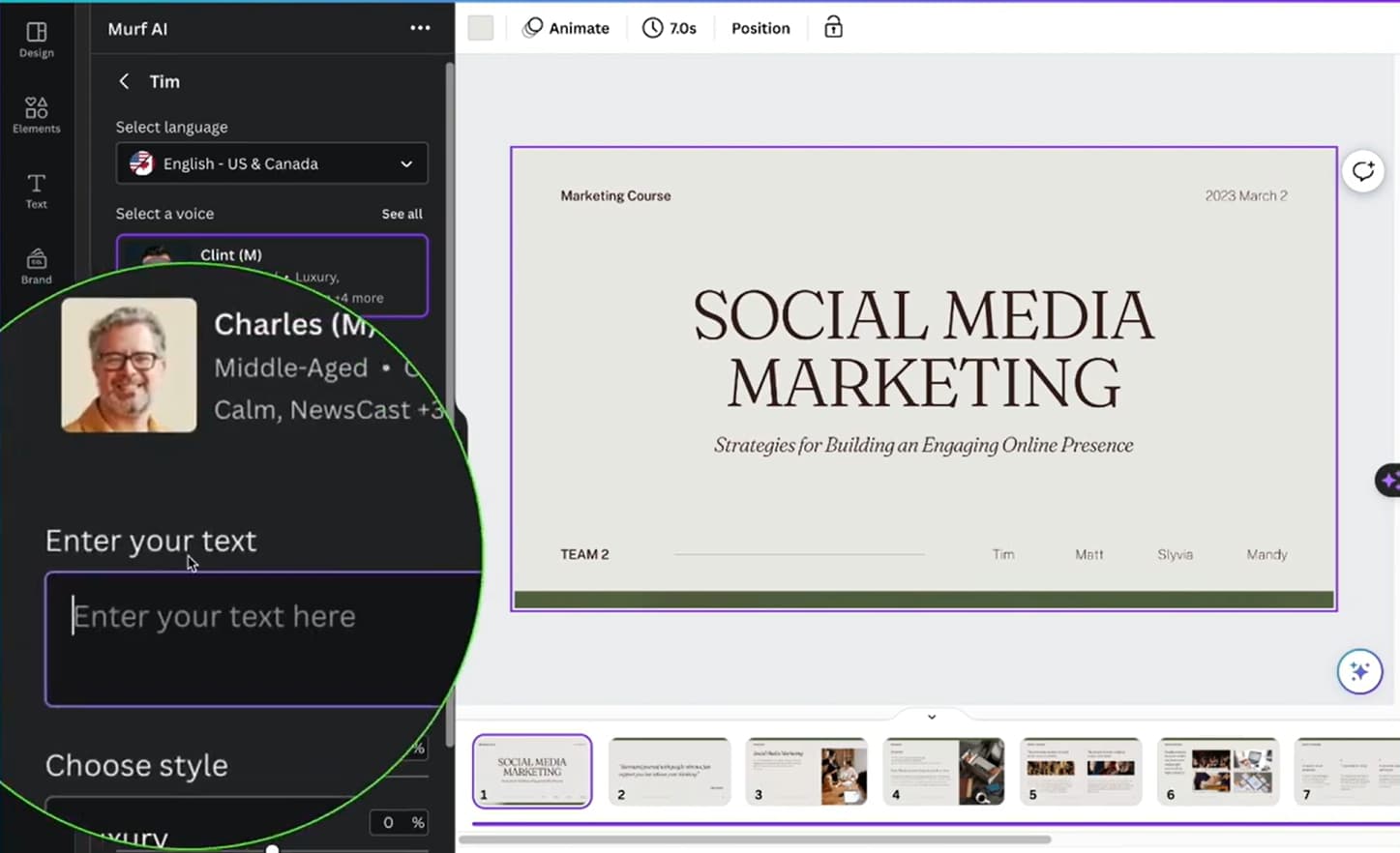Go back from the Tim panel
Screen dimensions: 1400x853
coord(124,81)
